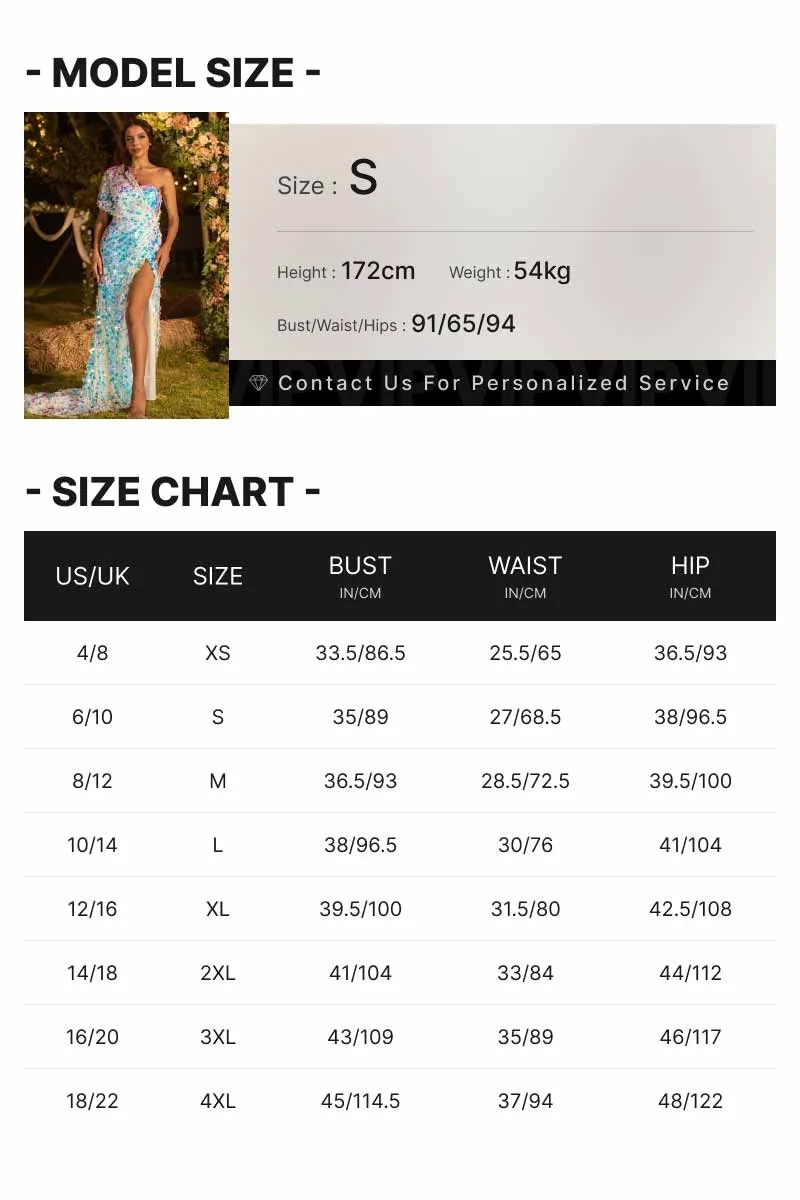Click the MODEL SIZE heading
Image resolution: width=800 pixels, height=1200 pixels.
[173, 73]
